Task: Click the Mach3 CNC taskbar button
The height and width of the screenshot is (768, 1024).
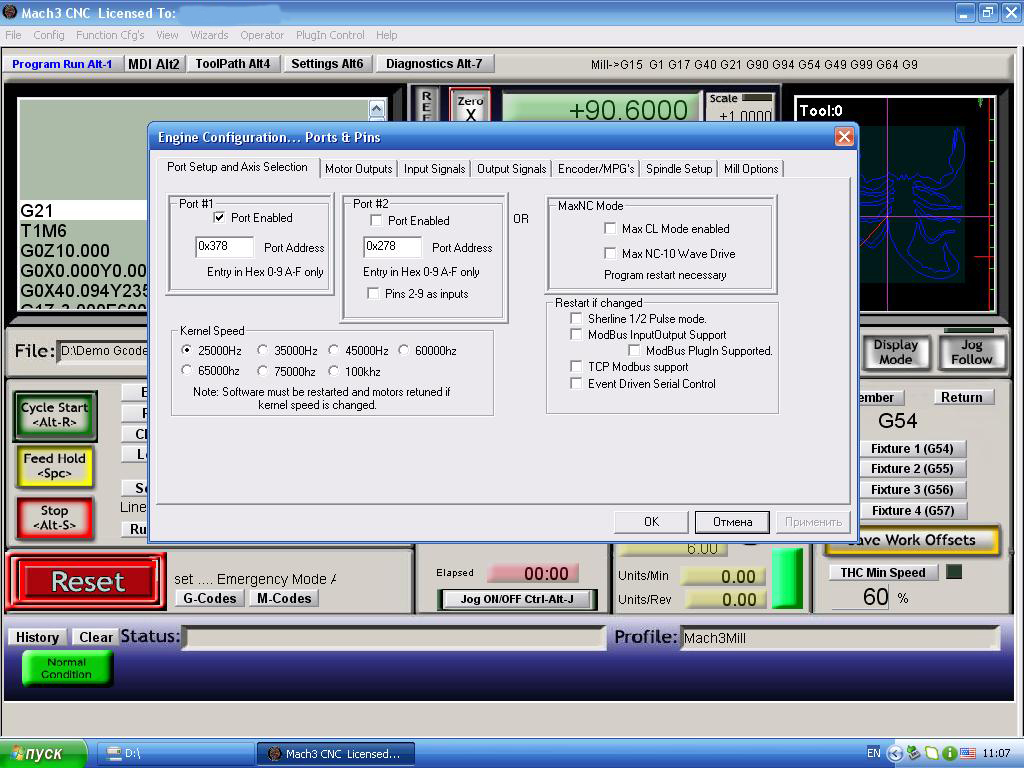Action: click(336, 753)
